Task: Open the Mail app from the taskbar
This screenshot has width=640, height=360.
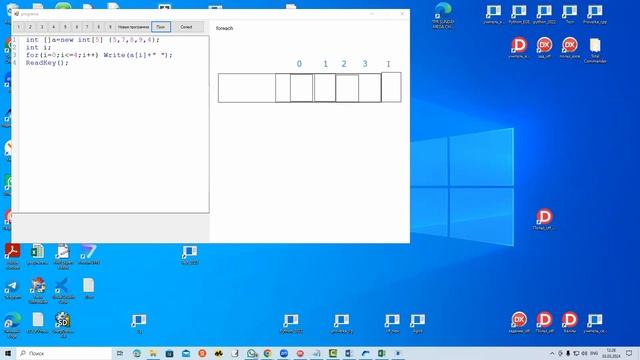Action: (186, 353)
